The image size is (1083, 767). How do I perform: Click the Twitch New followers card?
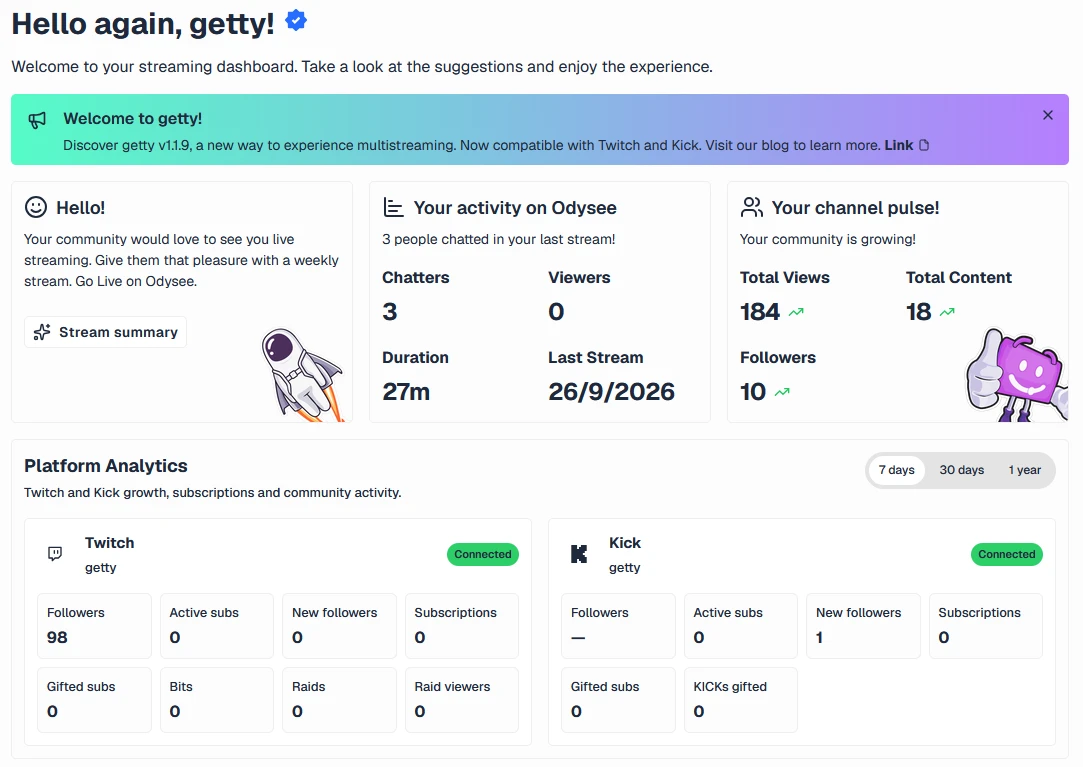[339, 626]
